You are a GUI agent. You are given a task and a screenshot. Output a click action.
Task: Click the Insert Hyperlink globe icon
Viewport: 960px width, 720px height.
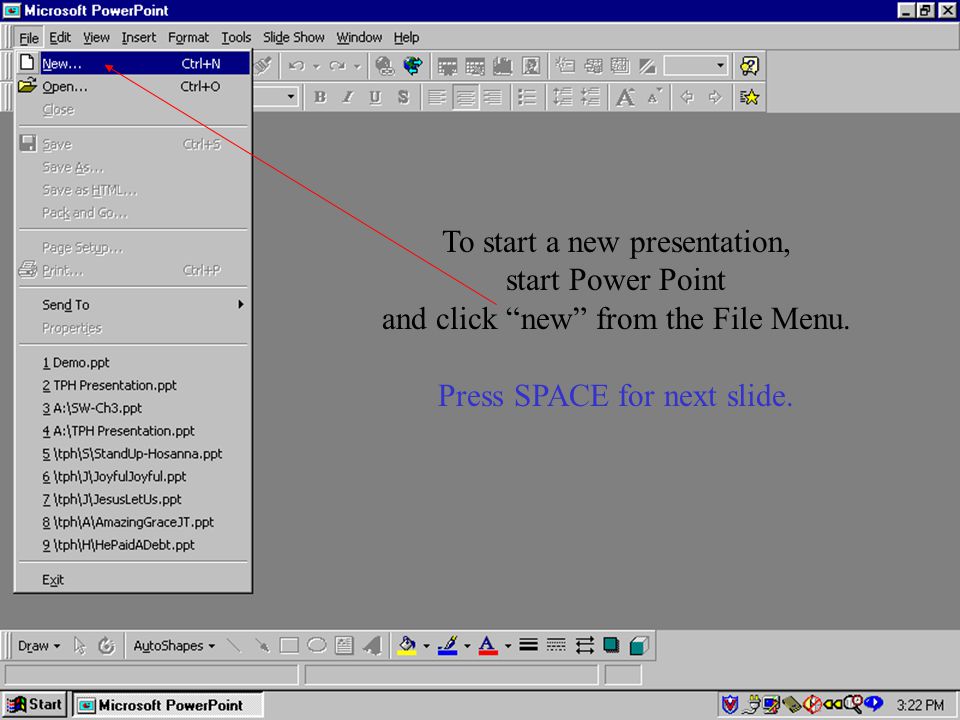coord(384,66)
